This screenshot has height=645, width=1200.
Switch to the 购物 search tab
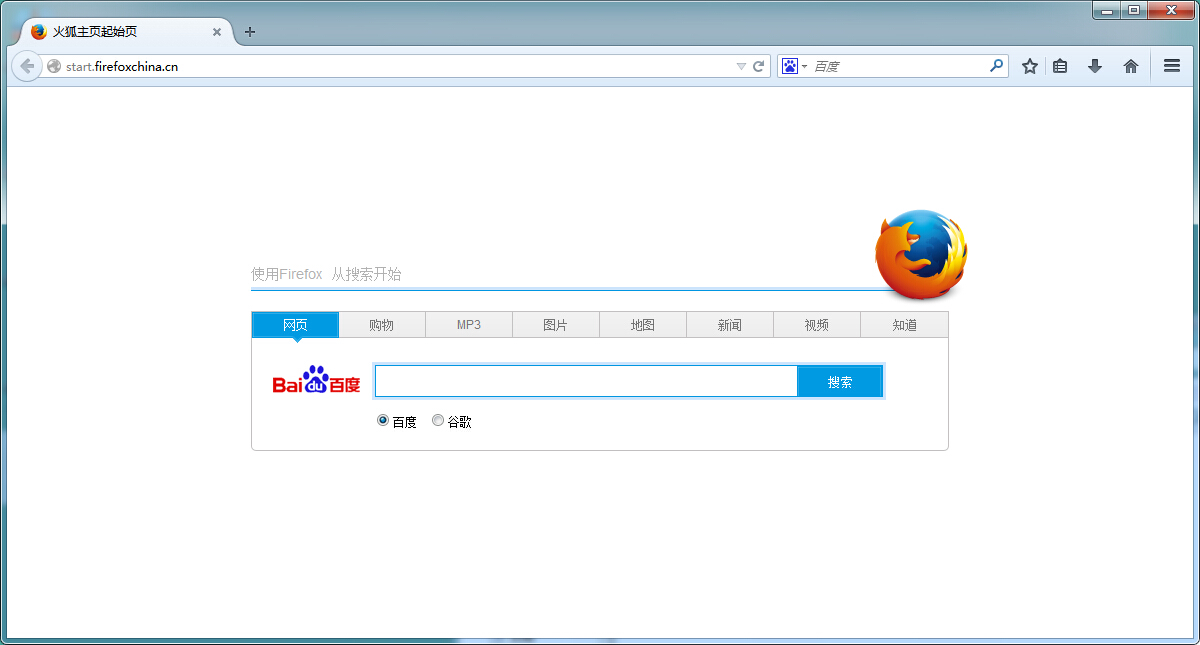point(382,325)
